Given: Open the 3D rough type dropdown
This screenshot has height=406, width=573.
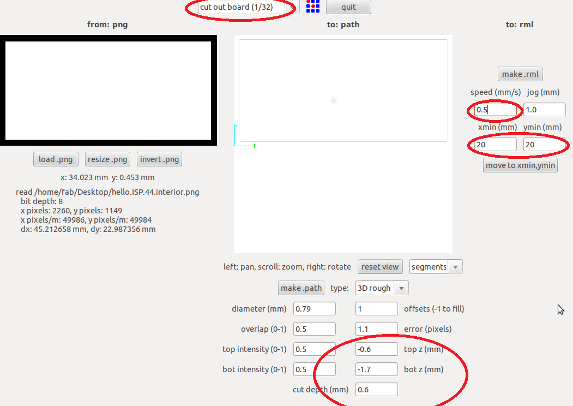Looking at the screenshot, I should (382, 288).
